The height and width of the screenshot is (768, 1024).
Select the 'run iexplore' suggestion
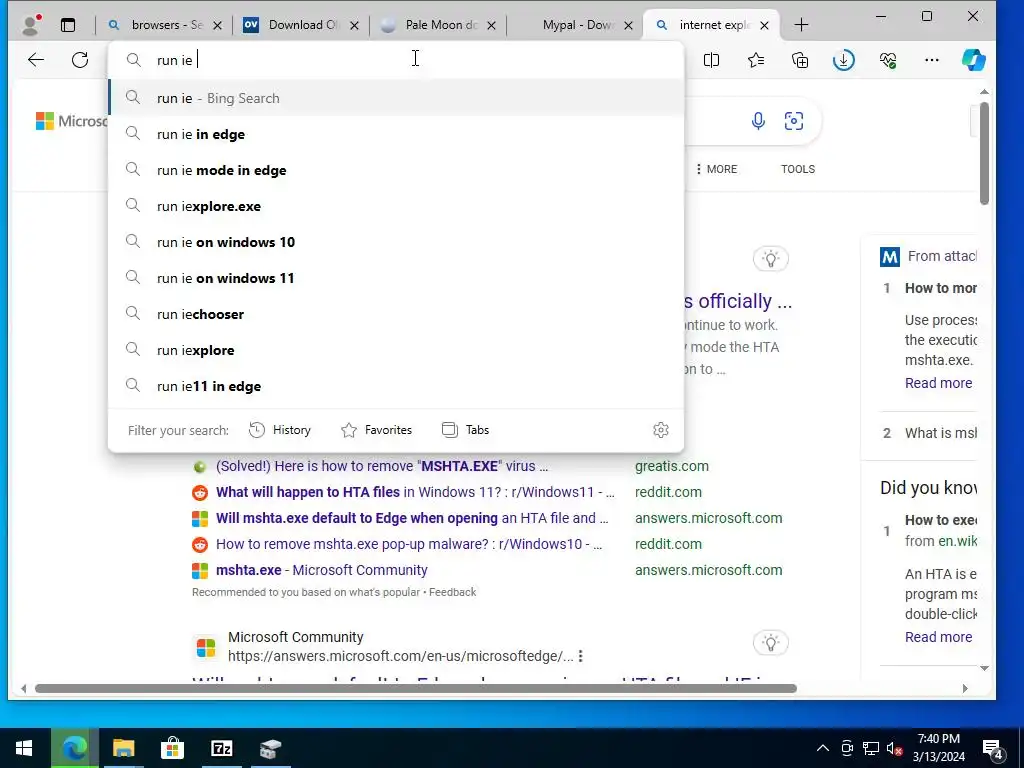click(396, 349)
